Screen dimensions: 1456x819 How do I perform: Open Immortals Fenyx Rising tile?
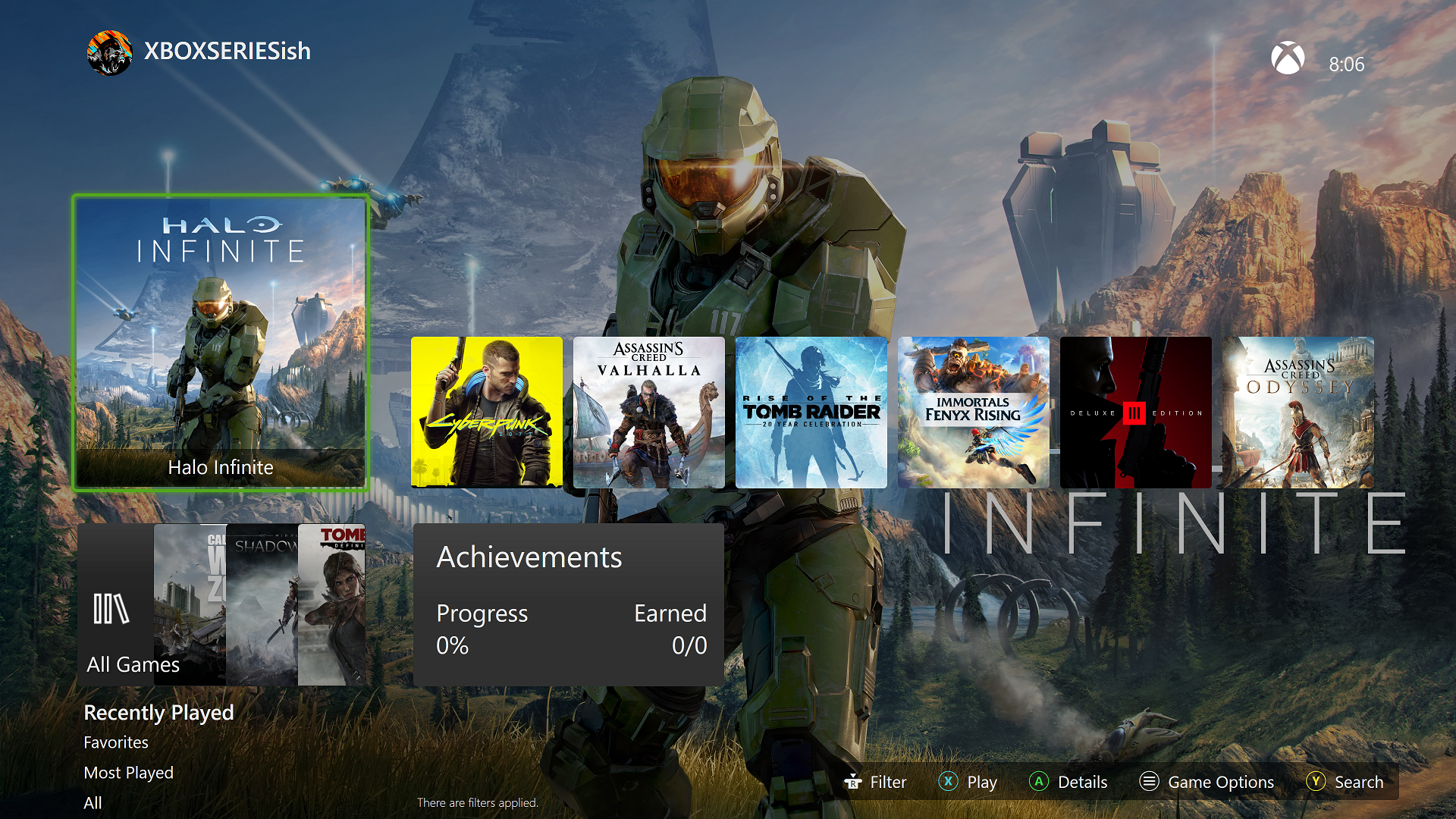coord(974,413)
